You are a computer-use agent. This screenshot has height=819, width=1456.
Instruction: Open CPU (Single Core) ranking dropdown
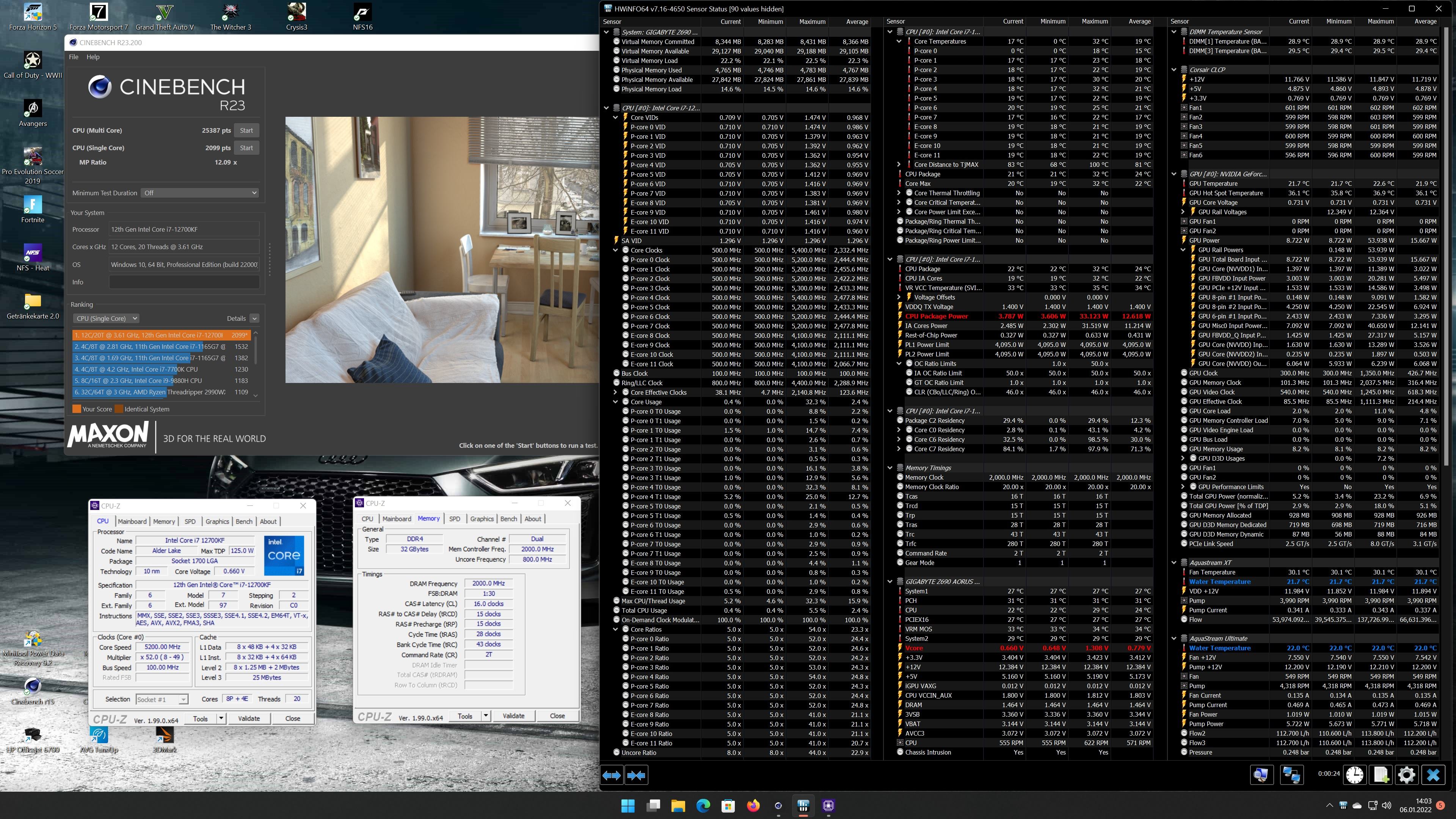[x=106, y=318]
